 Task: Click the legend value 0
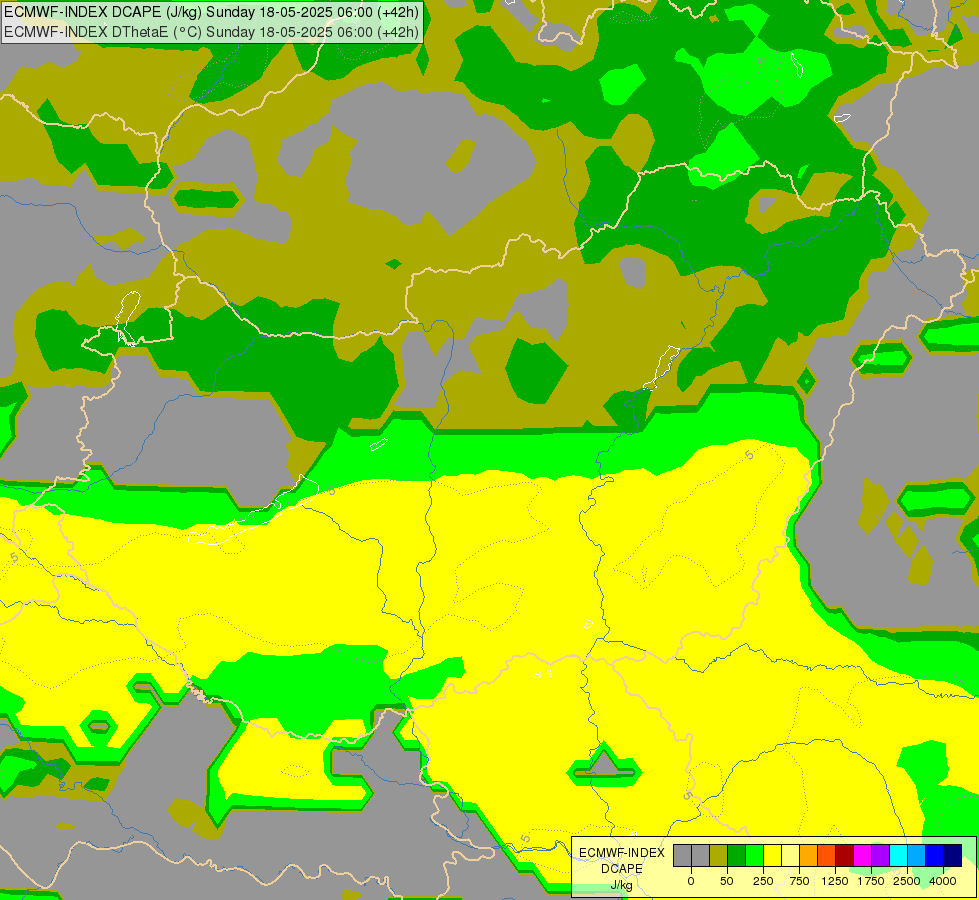[x=691, y=881]
